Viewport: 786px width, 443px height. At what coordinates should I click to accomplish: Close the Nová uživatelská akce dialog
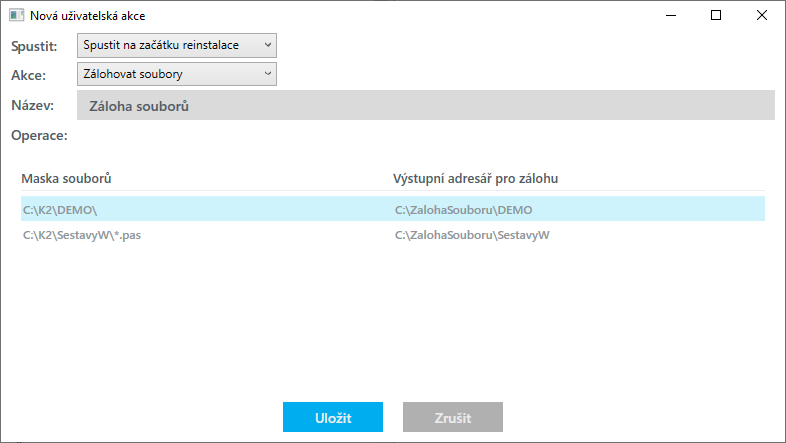tap(762, 16)
